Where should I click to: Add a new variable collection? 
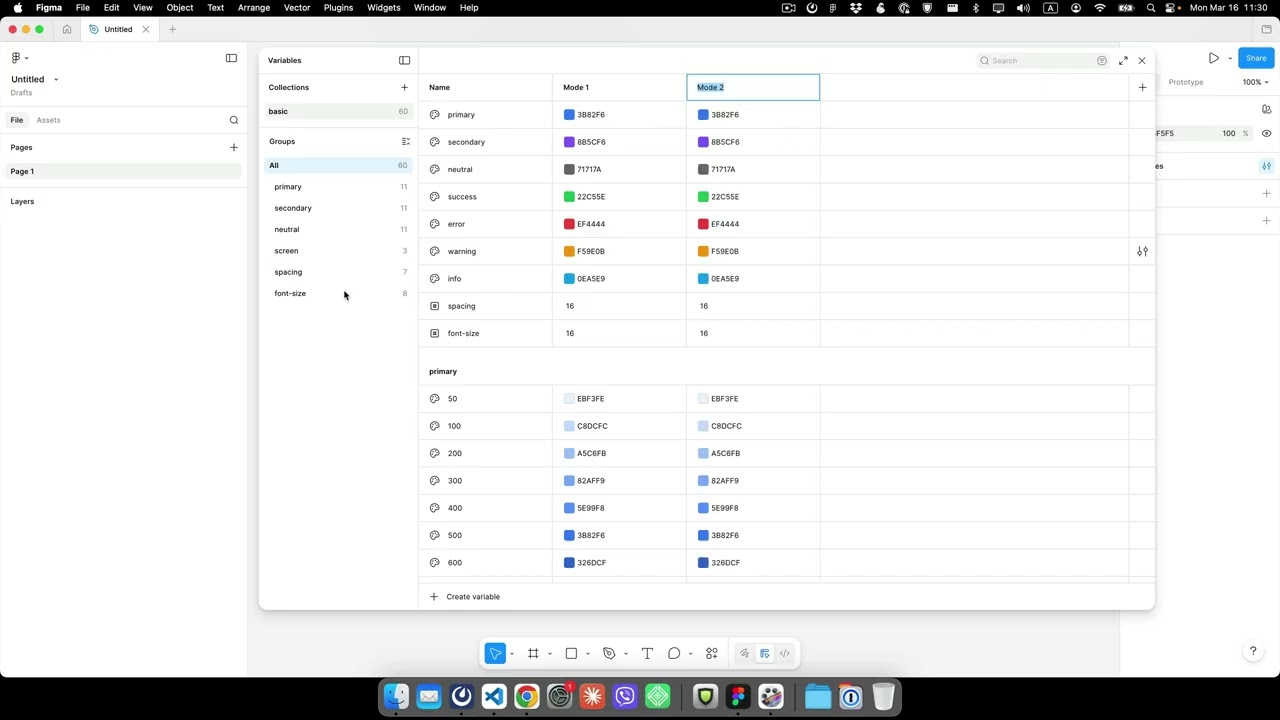tap(404, 87)
